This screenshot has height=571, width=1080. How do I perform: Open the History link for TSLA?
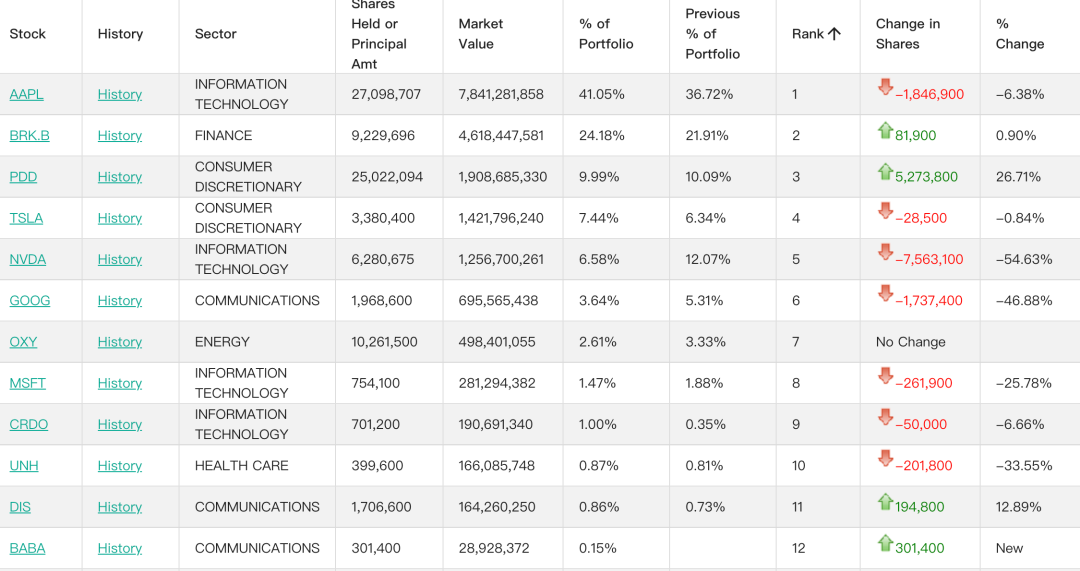pos(120,218)
